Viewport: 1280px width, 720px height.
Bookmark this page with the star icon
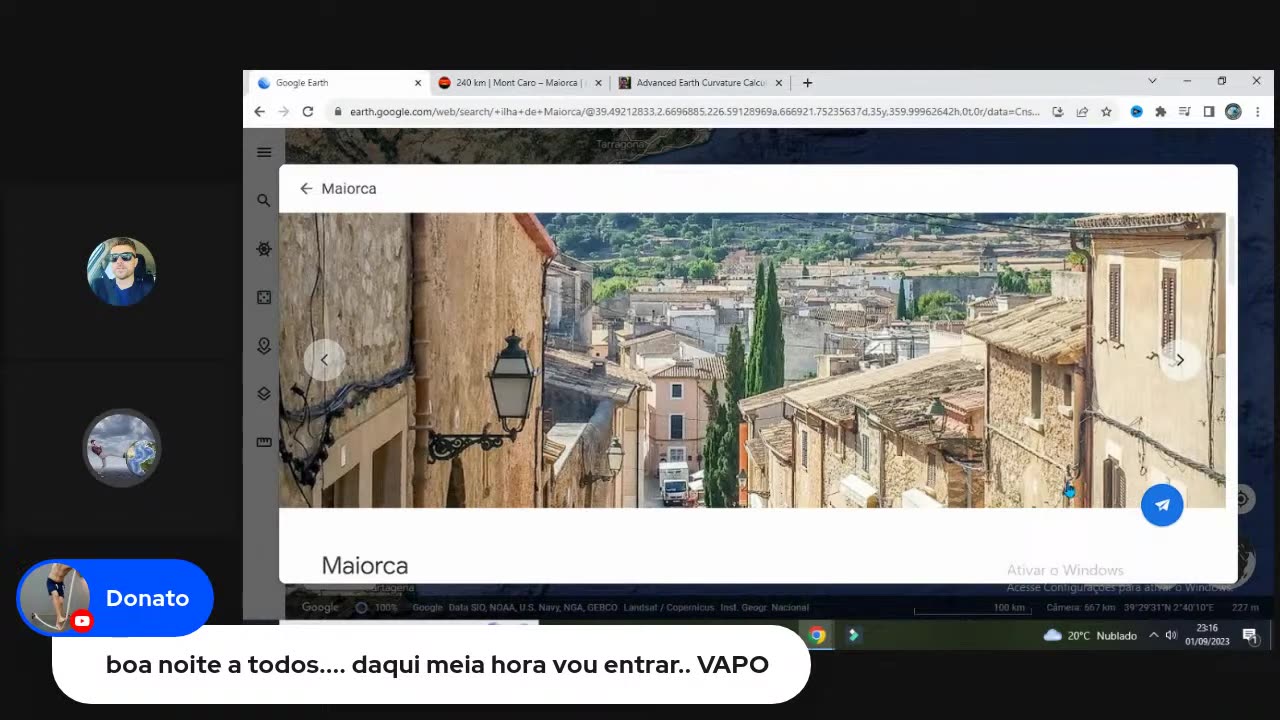point(1106,112)
